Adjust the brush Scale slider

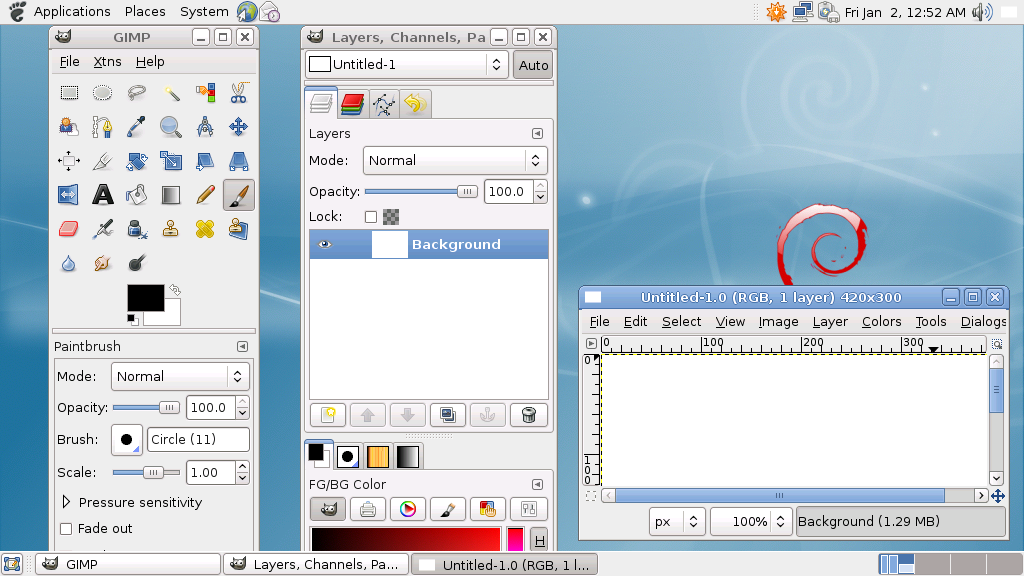tap(146, 472)
